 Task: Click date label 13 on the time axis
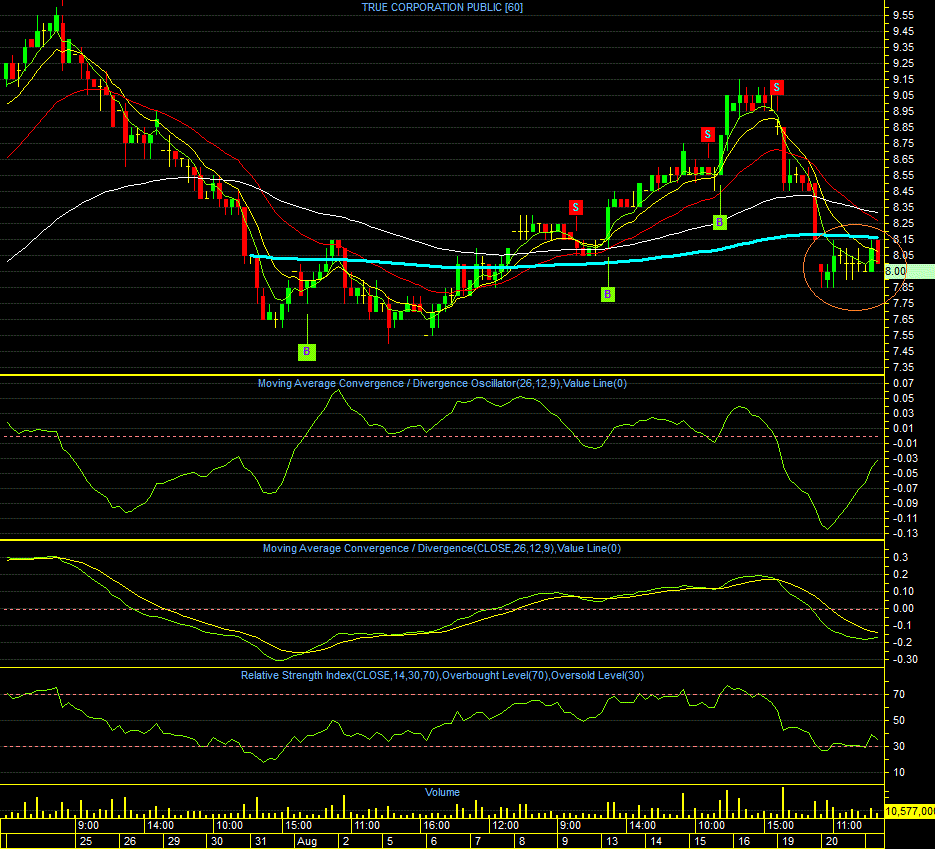612,841
